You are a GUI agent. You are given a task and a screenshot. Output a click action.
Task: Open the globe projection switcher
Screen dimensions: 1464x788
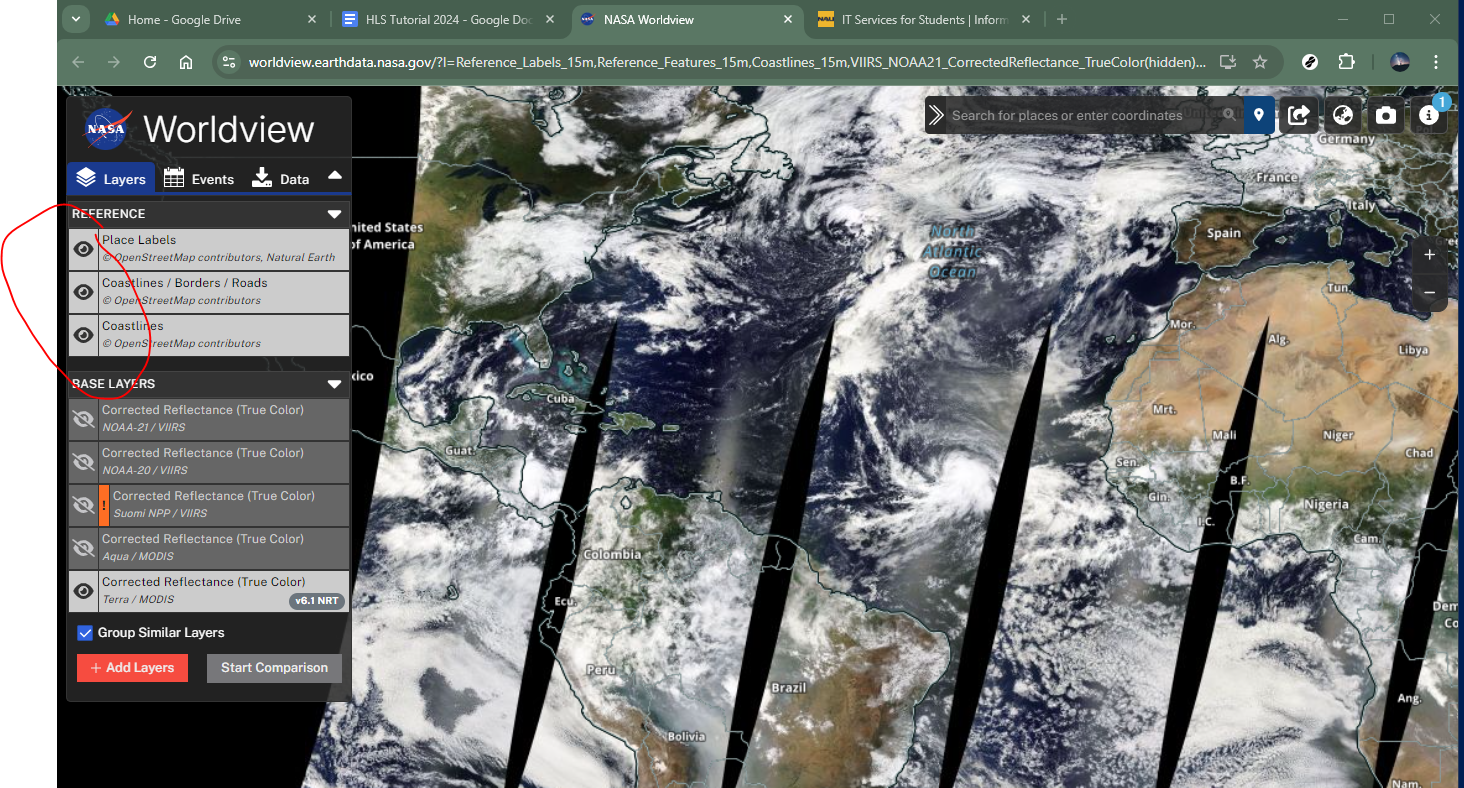point(1342,115)
